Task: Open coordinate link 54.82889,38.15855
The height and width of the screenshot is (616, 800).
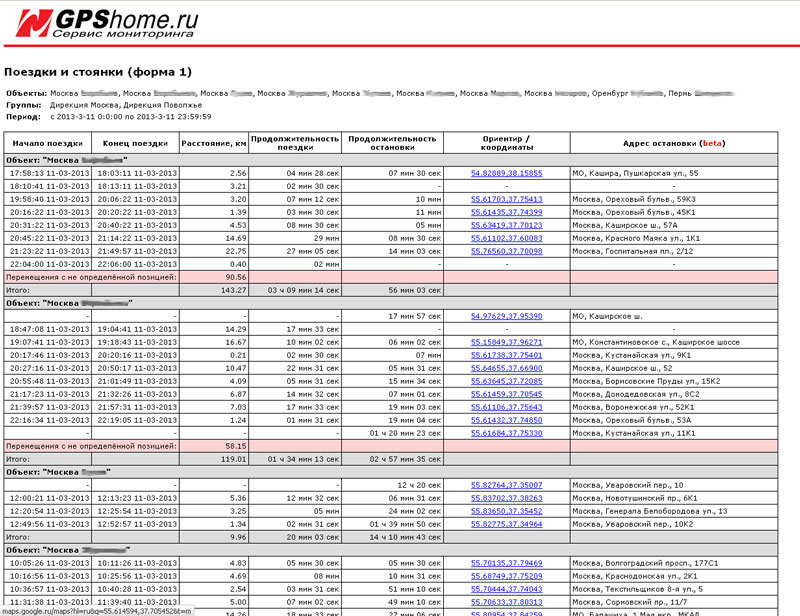Action: [506, 173]
